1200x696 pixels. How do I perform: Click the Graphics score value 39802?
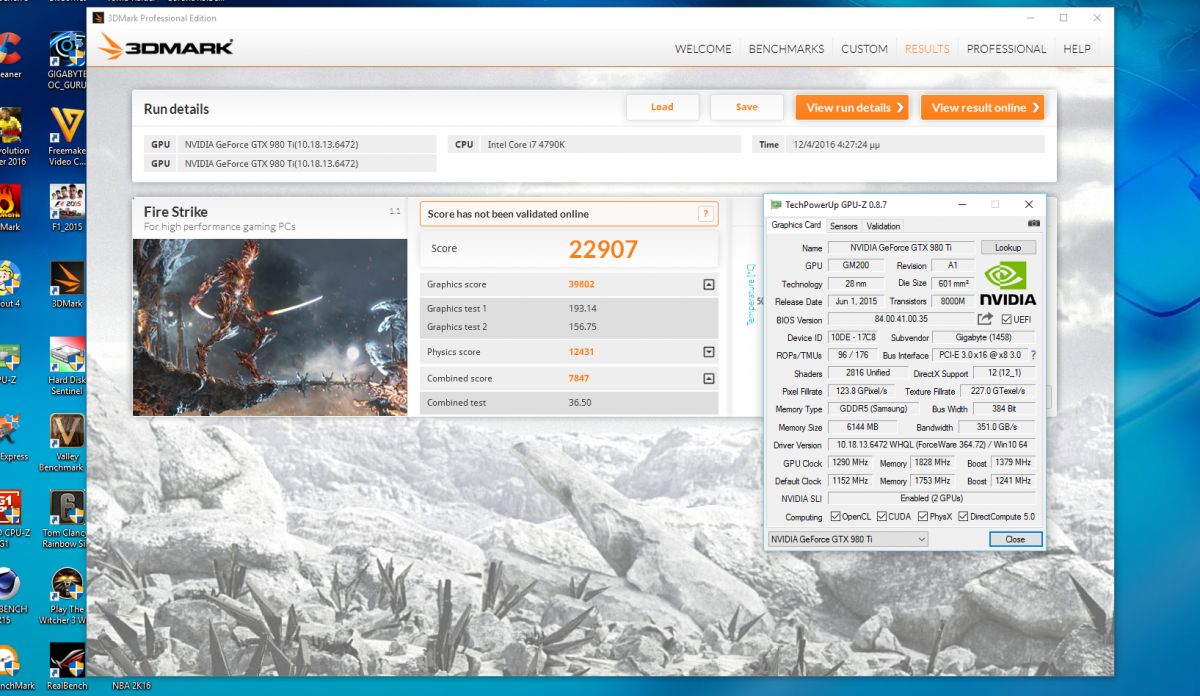click(x=581, y=284)
